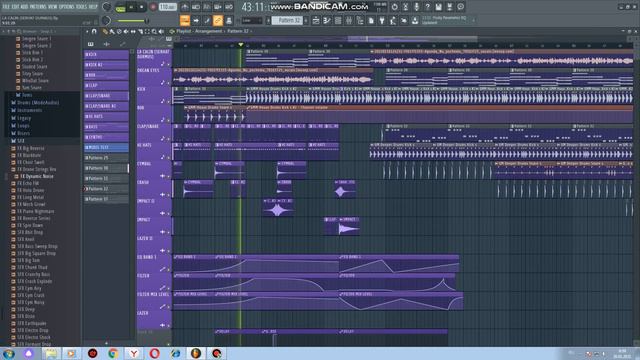Select the playback speaker tool in playlist toolbar
The width and height of the screenshot is (640, 360).
161,31
